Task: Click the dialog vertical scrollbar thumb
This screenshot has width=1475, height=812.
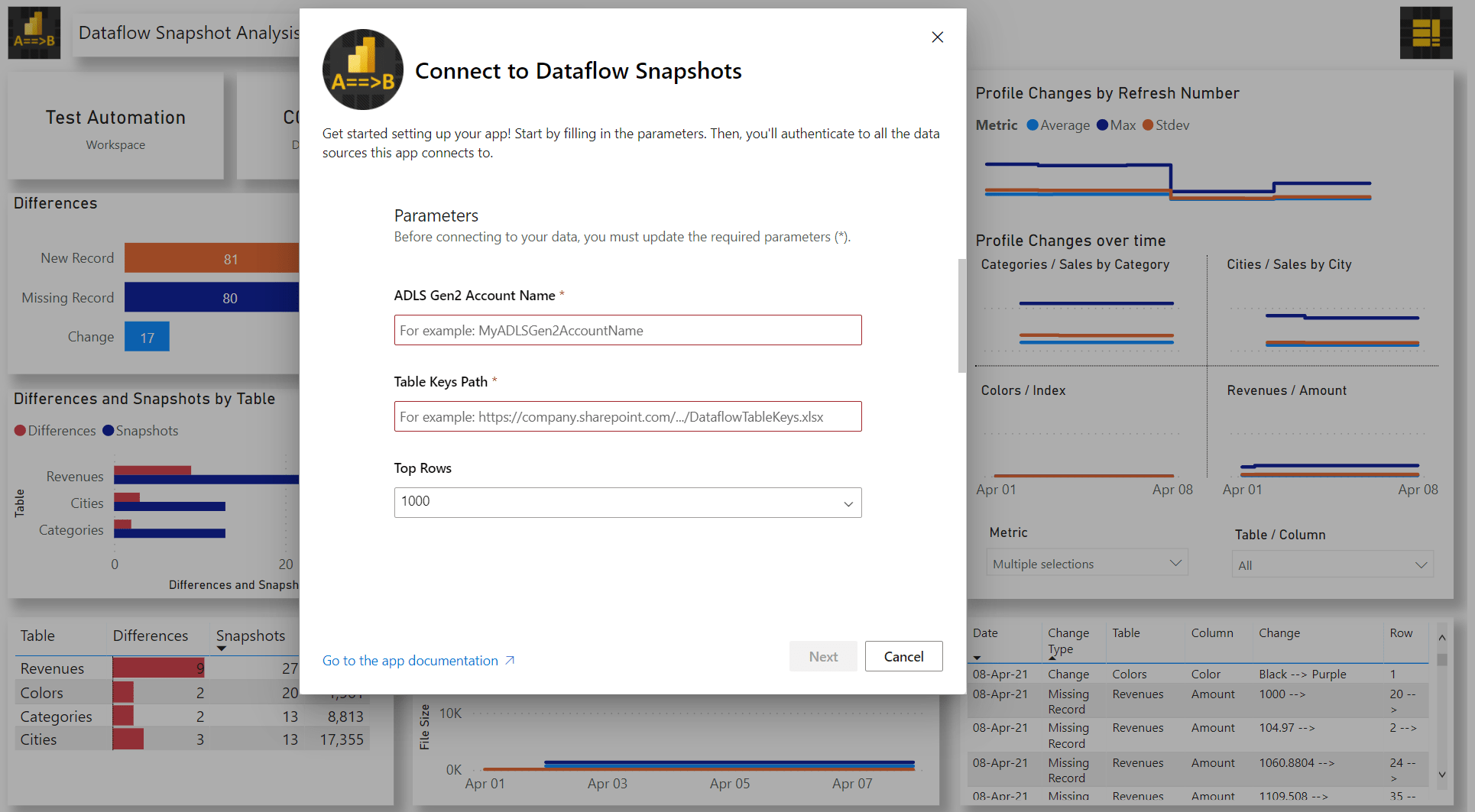Action: [961, 315]
